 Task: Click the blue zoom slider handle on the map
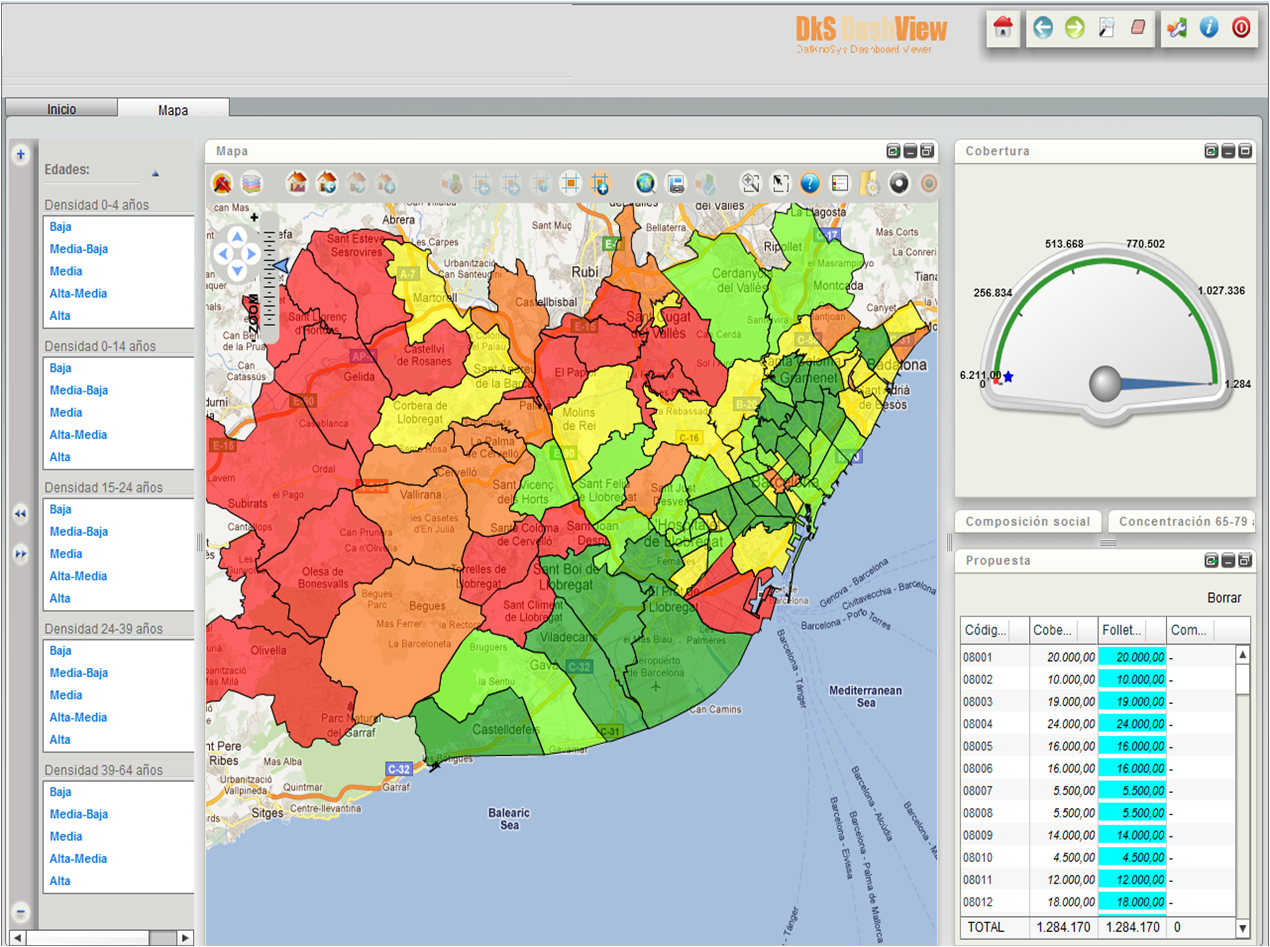pos(280,265)
